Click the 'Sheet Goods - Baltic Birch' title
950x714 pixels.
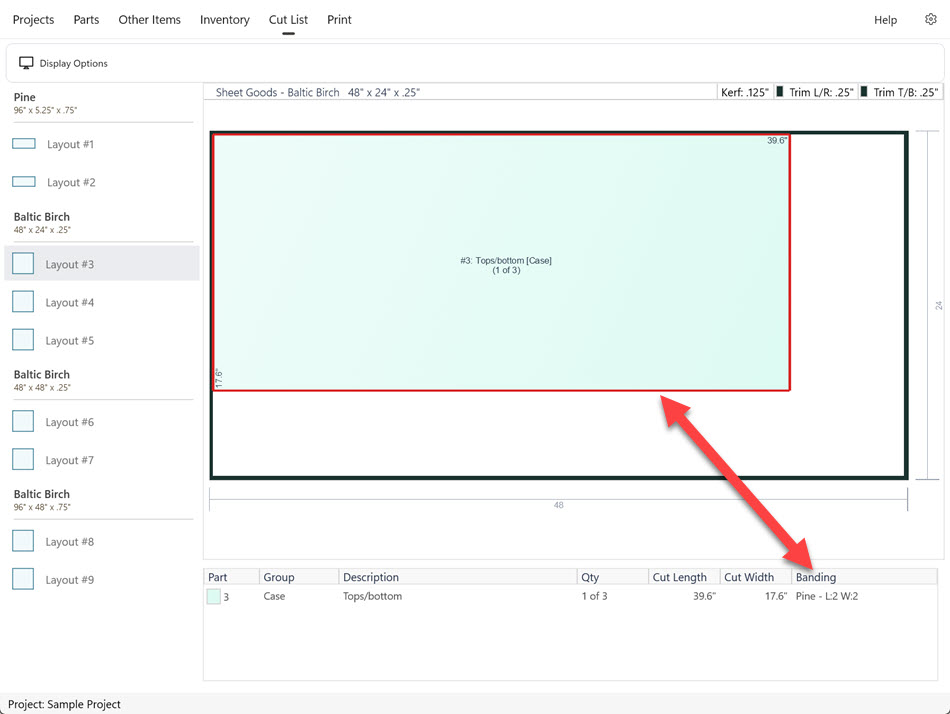click(277, 92)
